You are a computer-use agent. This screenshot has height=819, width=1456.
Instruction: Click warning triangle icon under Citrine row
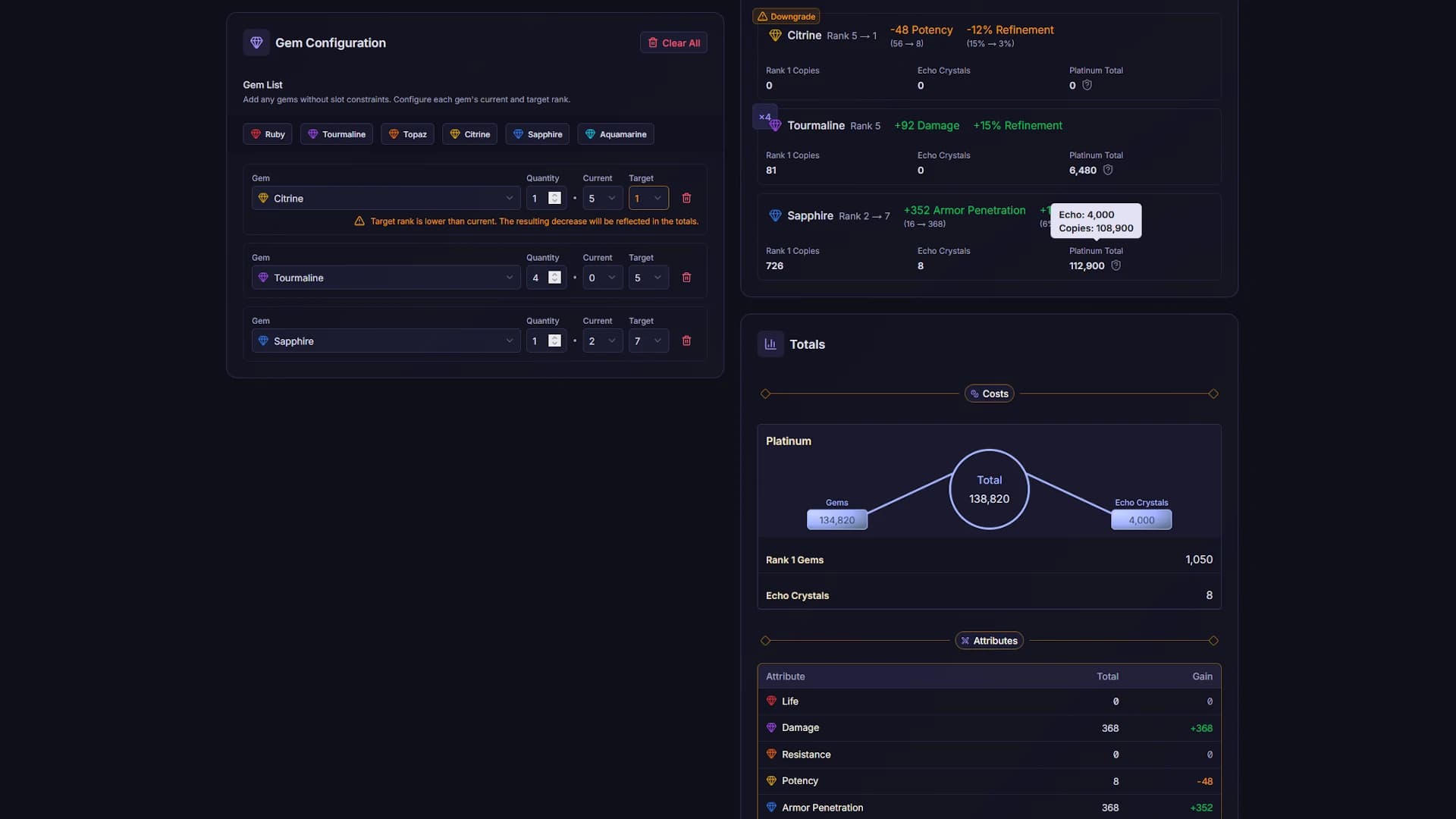tap(359, 221)
